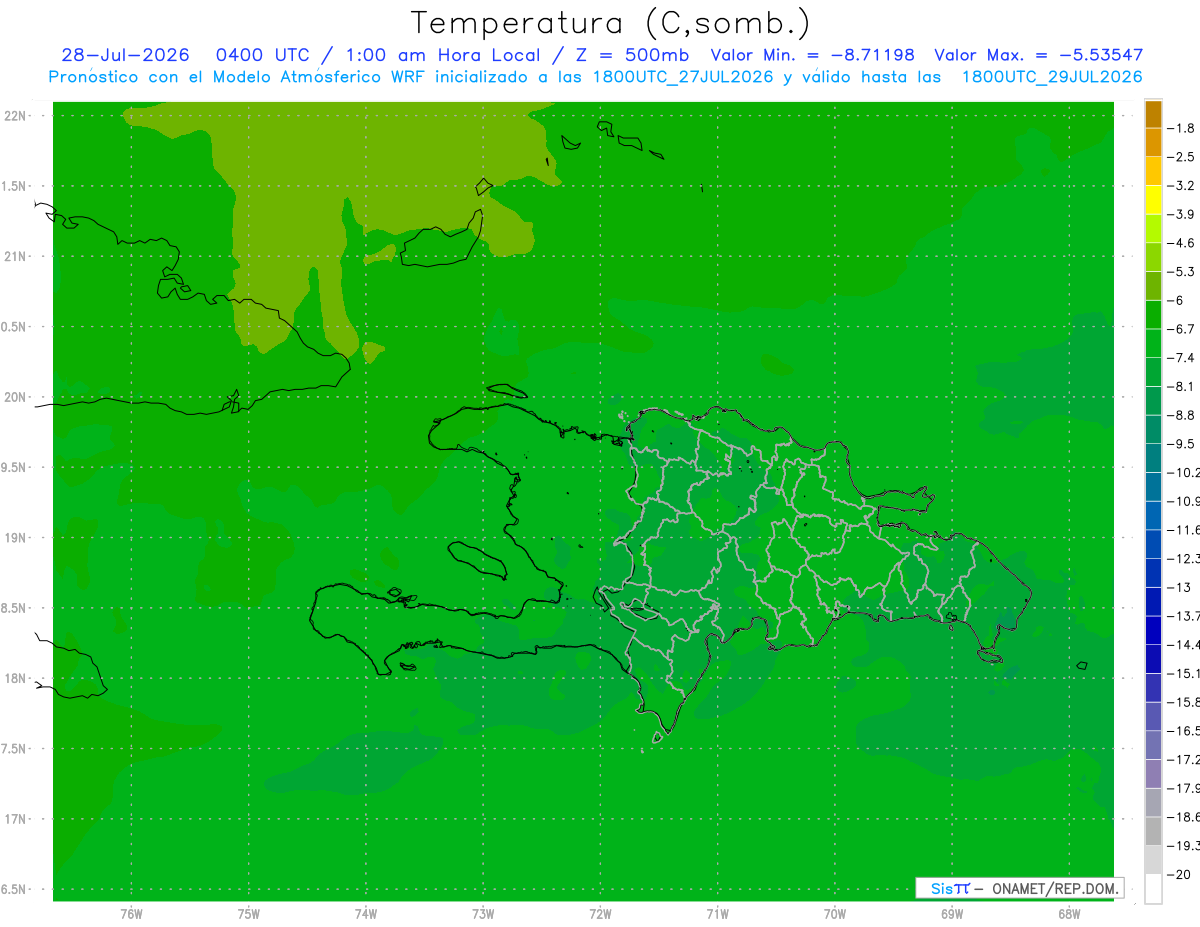The image size is (1200, 927).
Task: Click the '-13' colorbar label
Action: [x=1181, y=587]
